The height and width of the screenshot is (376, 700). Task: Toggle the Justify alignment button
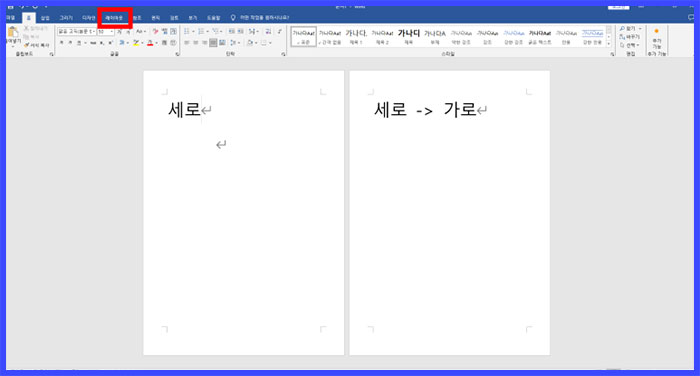[x=213, y=43]
